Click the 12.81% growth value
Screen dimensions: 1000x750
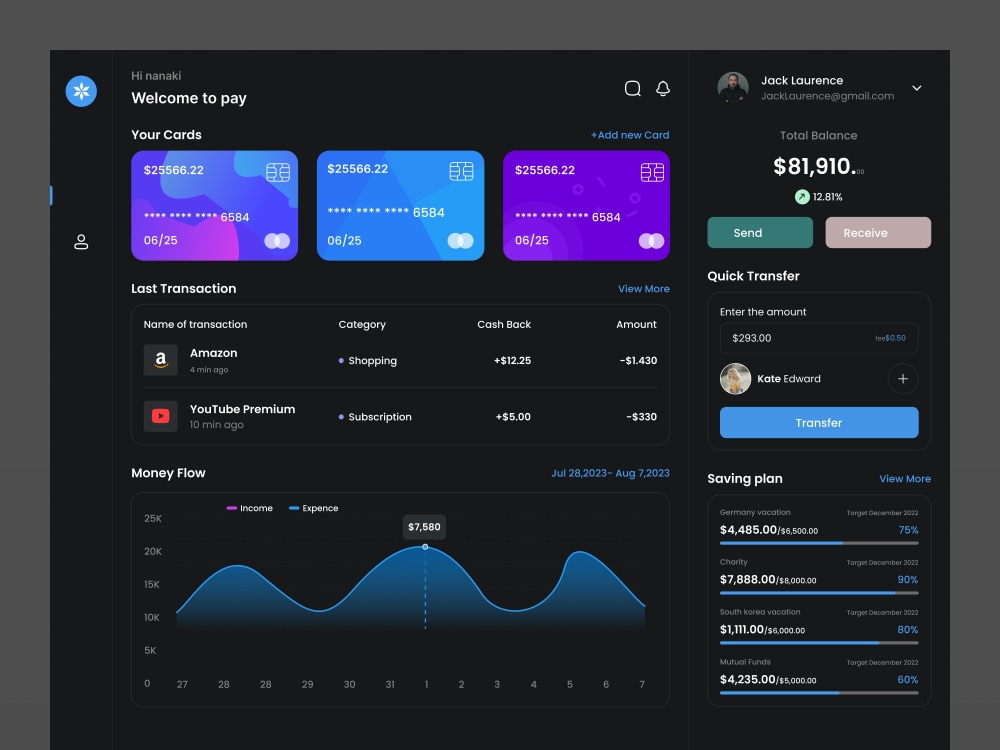pos(827,197)
